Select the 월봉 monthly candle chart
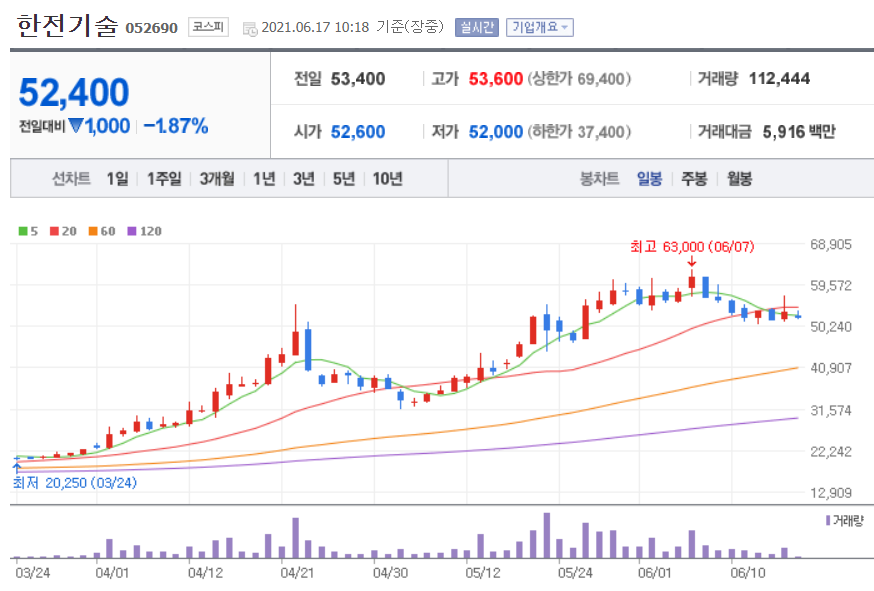Viewport: 874px width, 591px height. coord(739,178)
